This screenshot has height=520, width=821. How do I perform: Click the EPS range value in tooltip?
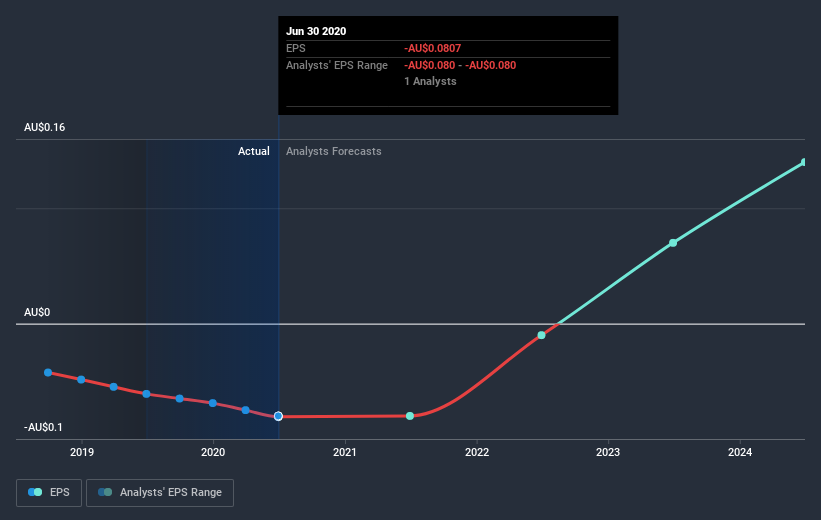point(460,65)
